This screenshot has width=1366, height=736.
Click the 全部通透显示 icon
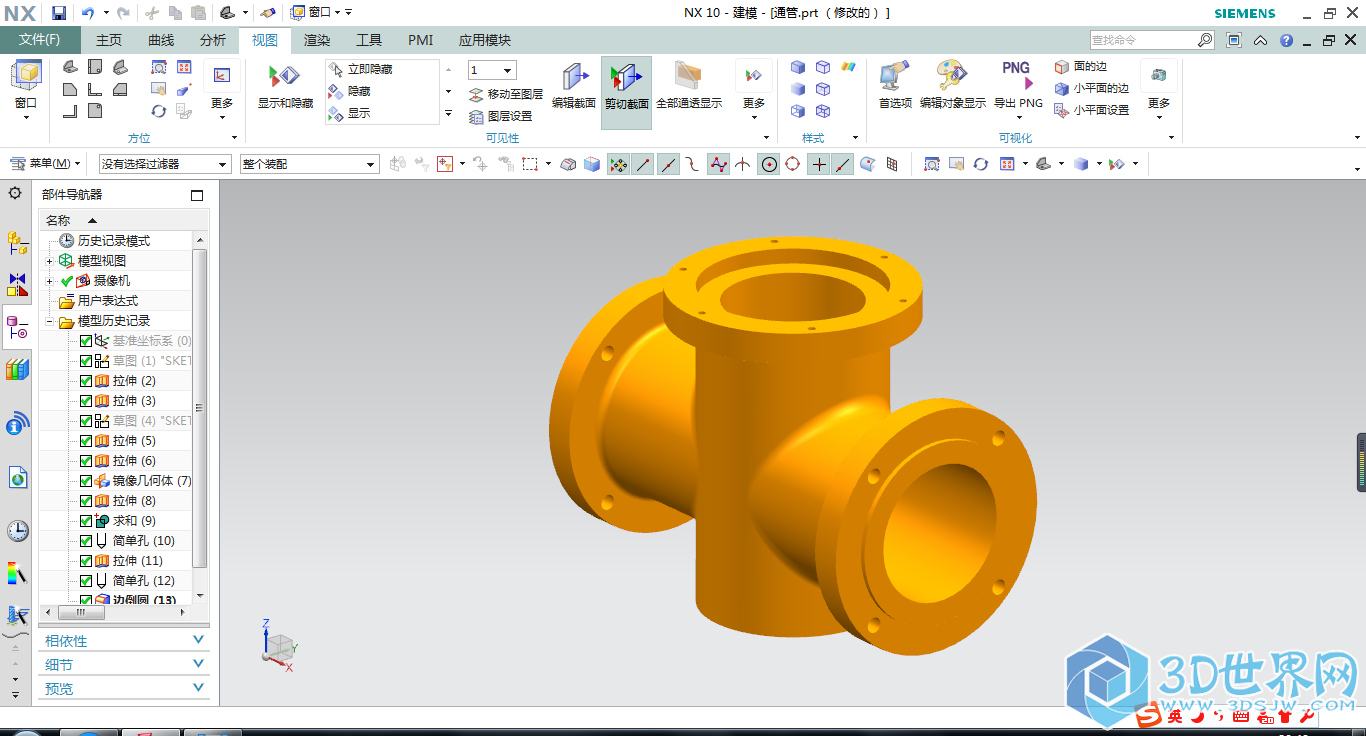tap(688, 77)
